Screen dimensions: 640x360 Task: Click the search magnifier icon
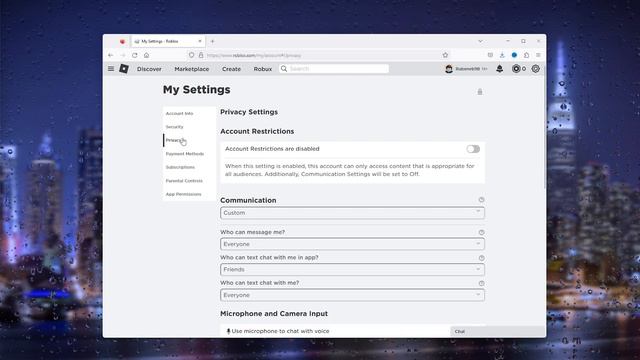tap(284, 69)
